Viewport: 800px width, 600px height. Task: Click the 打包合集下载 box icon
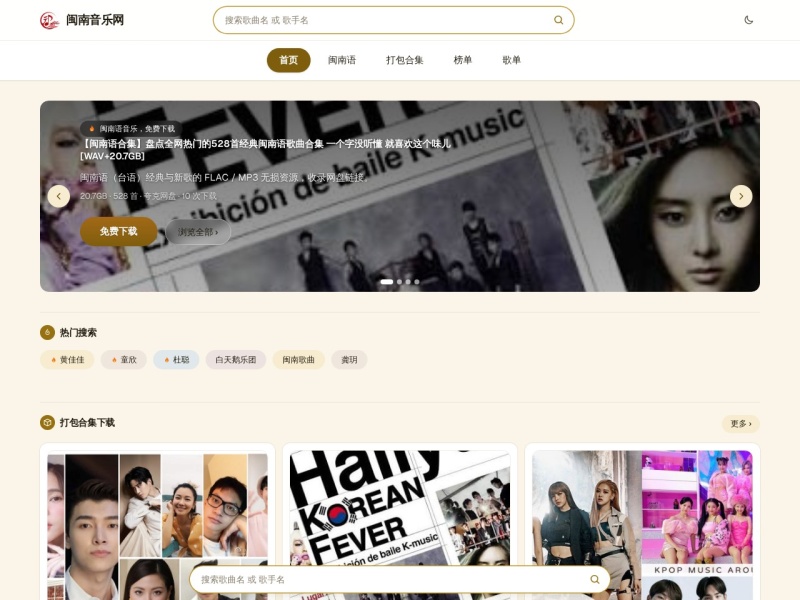coord(47,422)
